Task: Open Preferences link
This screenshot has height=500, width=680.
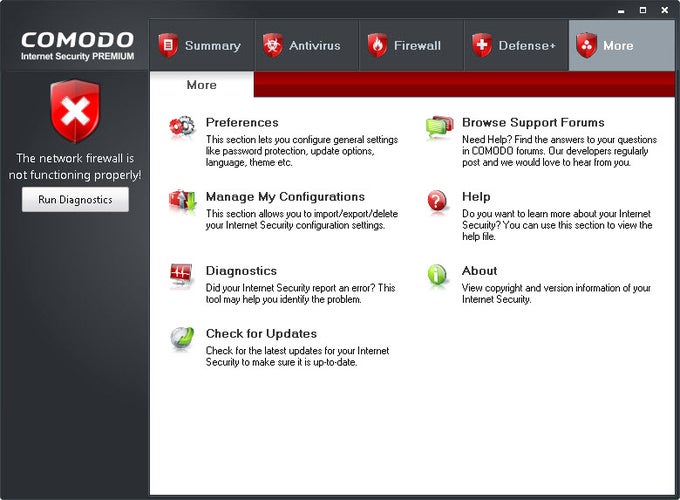Action: (242, 122)
